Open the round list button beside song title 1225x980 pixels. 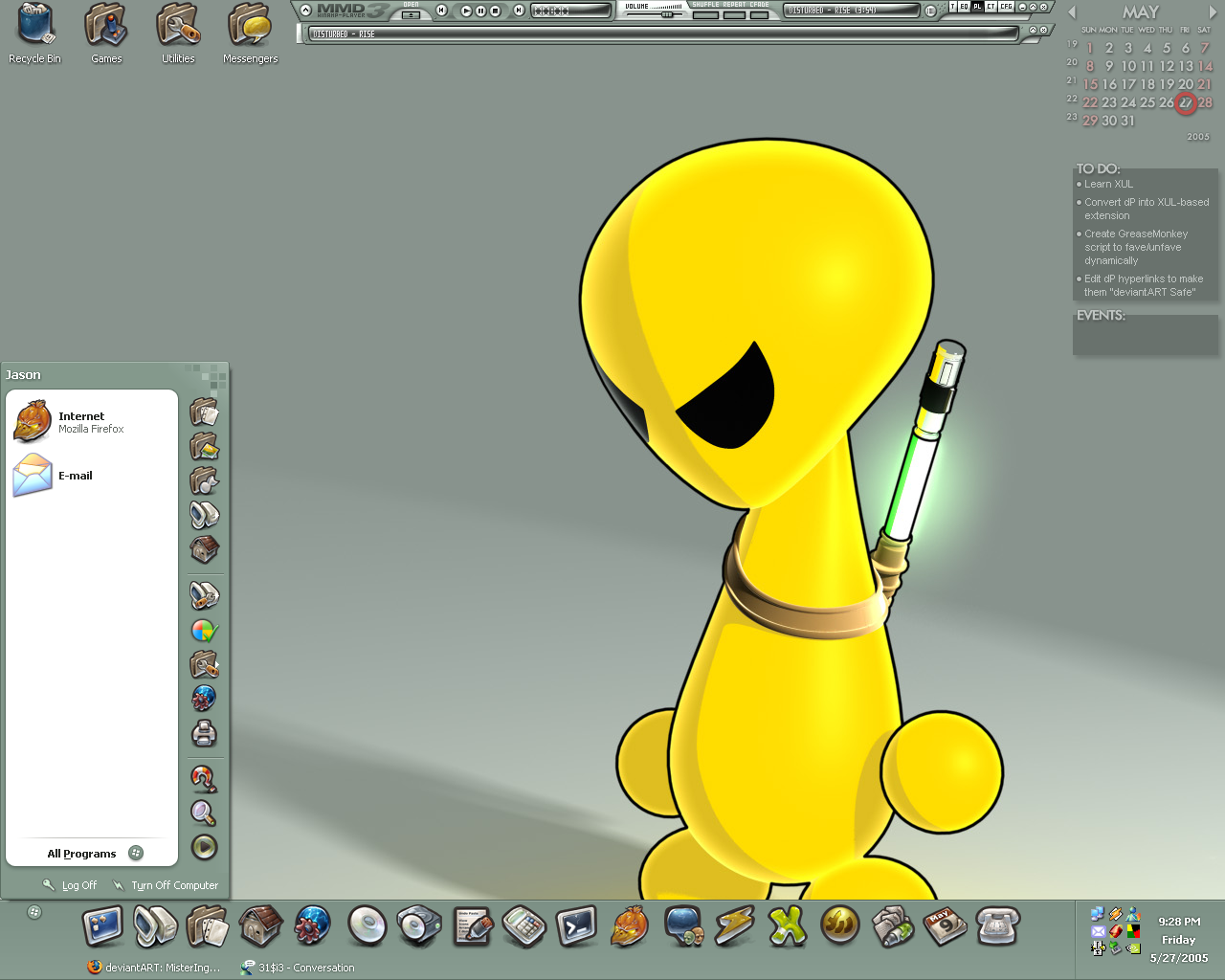pyautogui.click(x=930, y=11)
